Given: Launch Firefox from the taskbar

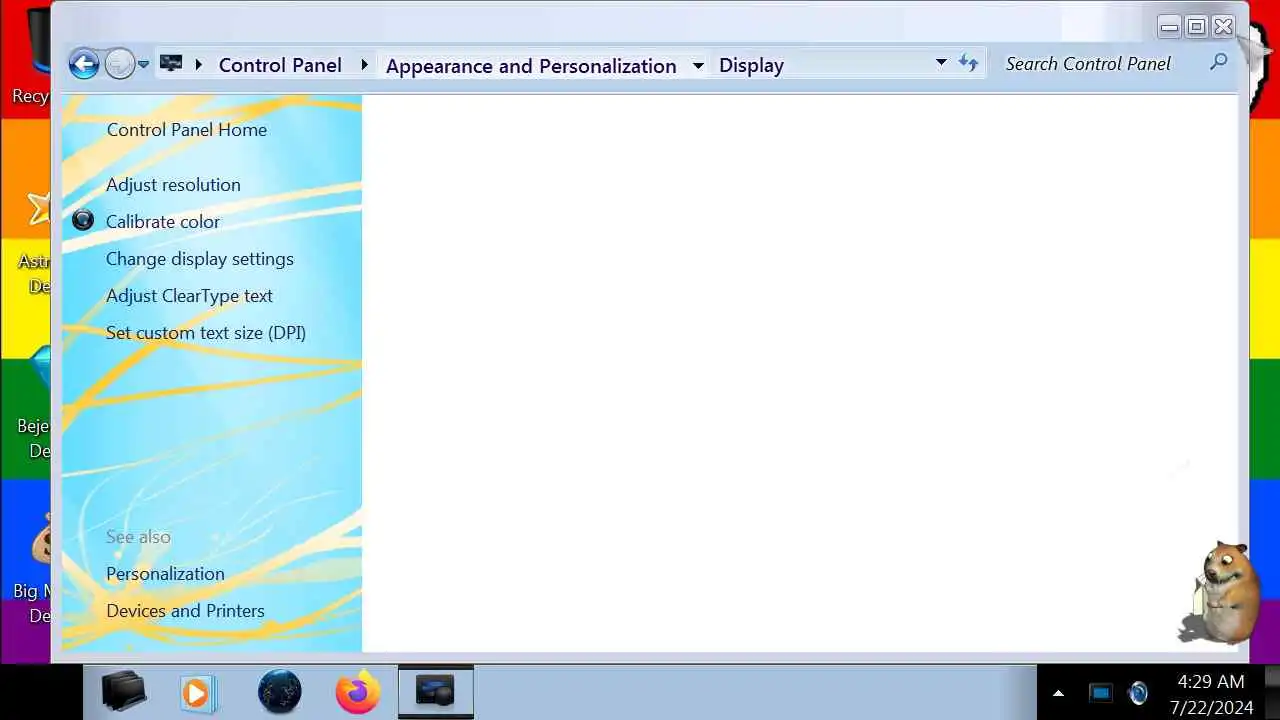Looking at the screenshot, I should [357, 692].
